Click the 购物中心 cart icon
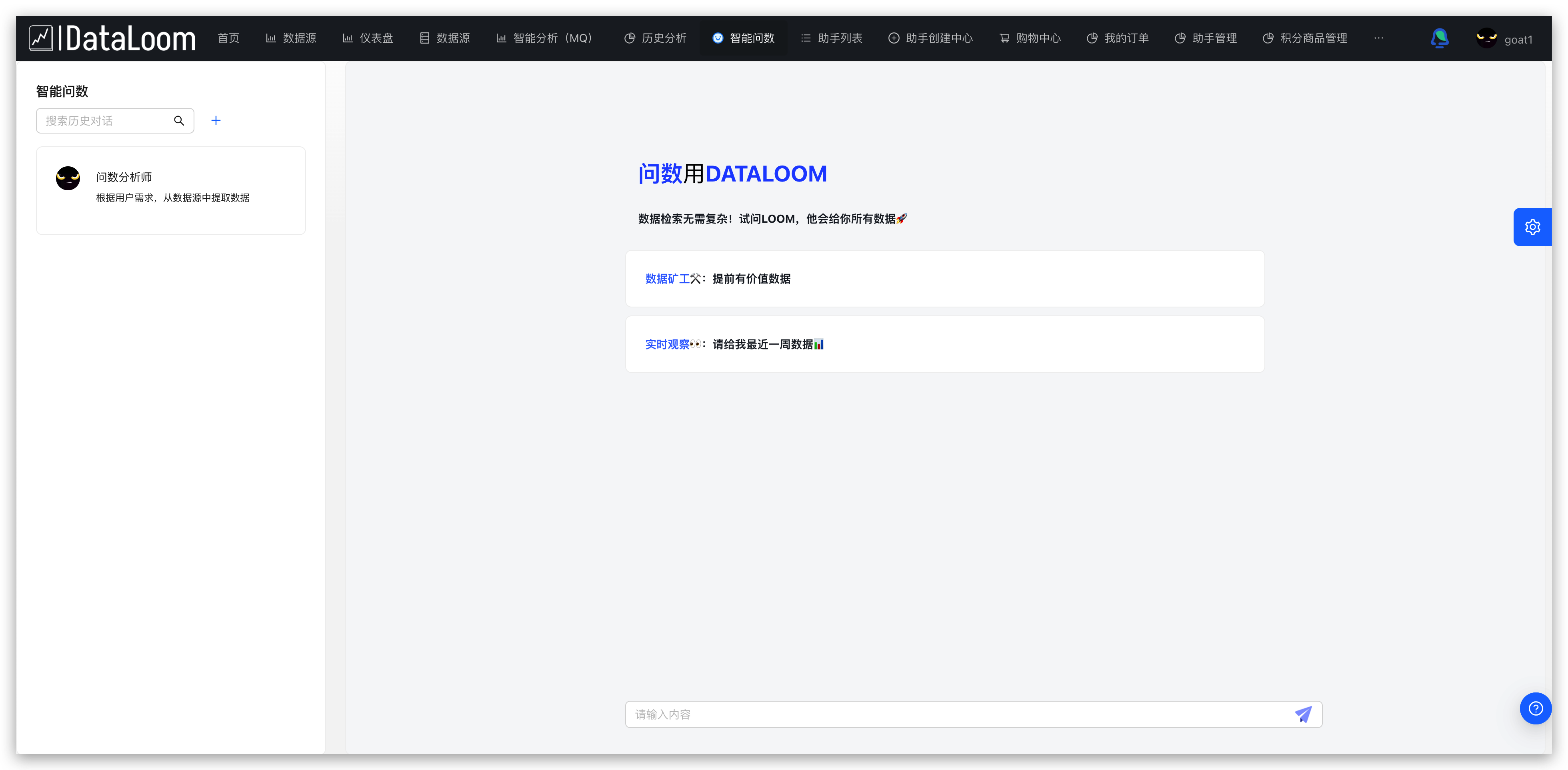 (x=1004, y=38)
